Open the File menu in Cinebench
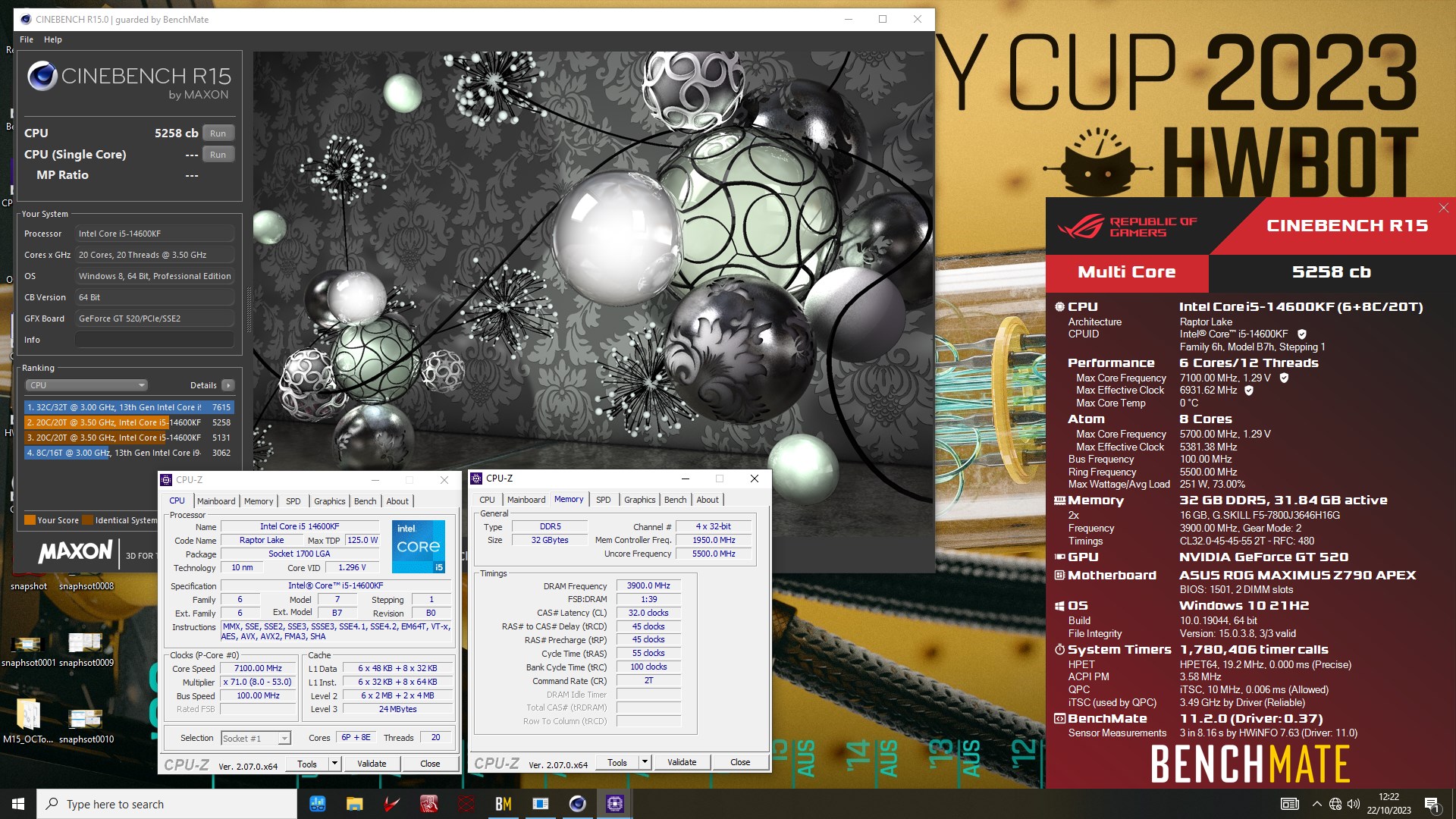 tap(27, 39)
